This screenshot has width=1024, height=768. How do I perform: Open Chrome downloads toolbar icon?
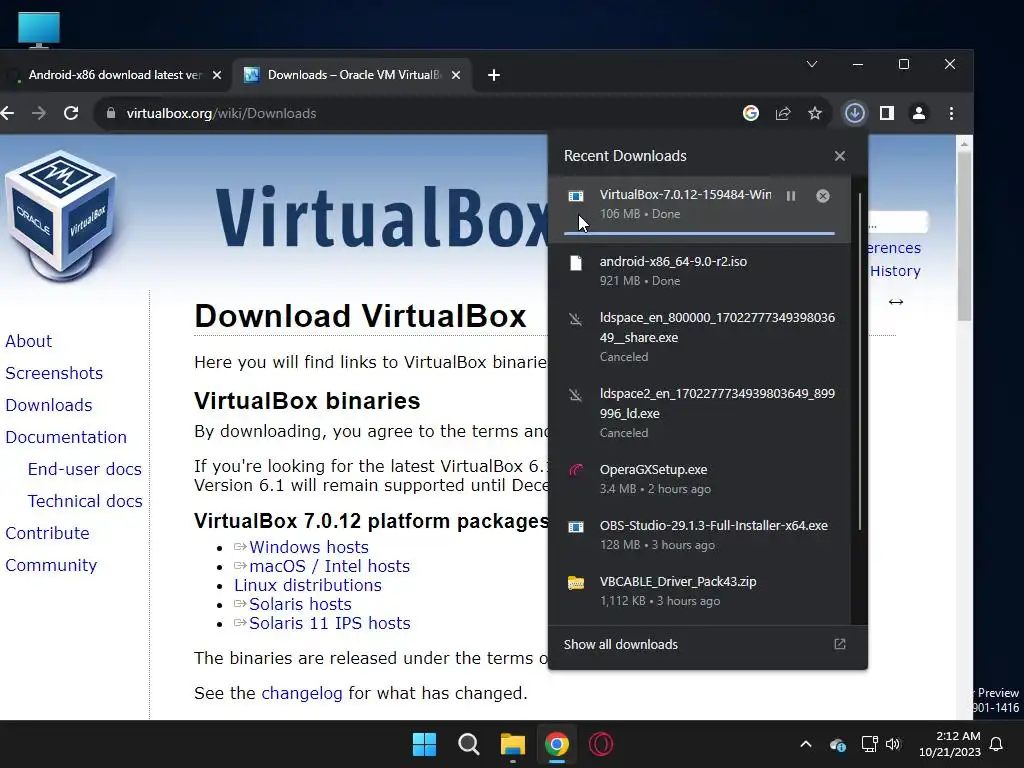pyautogui.click(x=854, y=113)
